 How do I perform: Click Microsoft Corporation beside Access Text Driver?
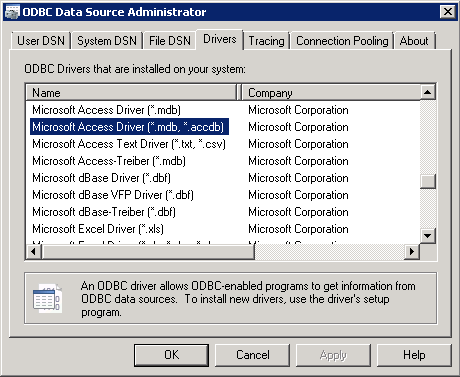pos(298,144)
